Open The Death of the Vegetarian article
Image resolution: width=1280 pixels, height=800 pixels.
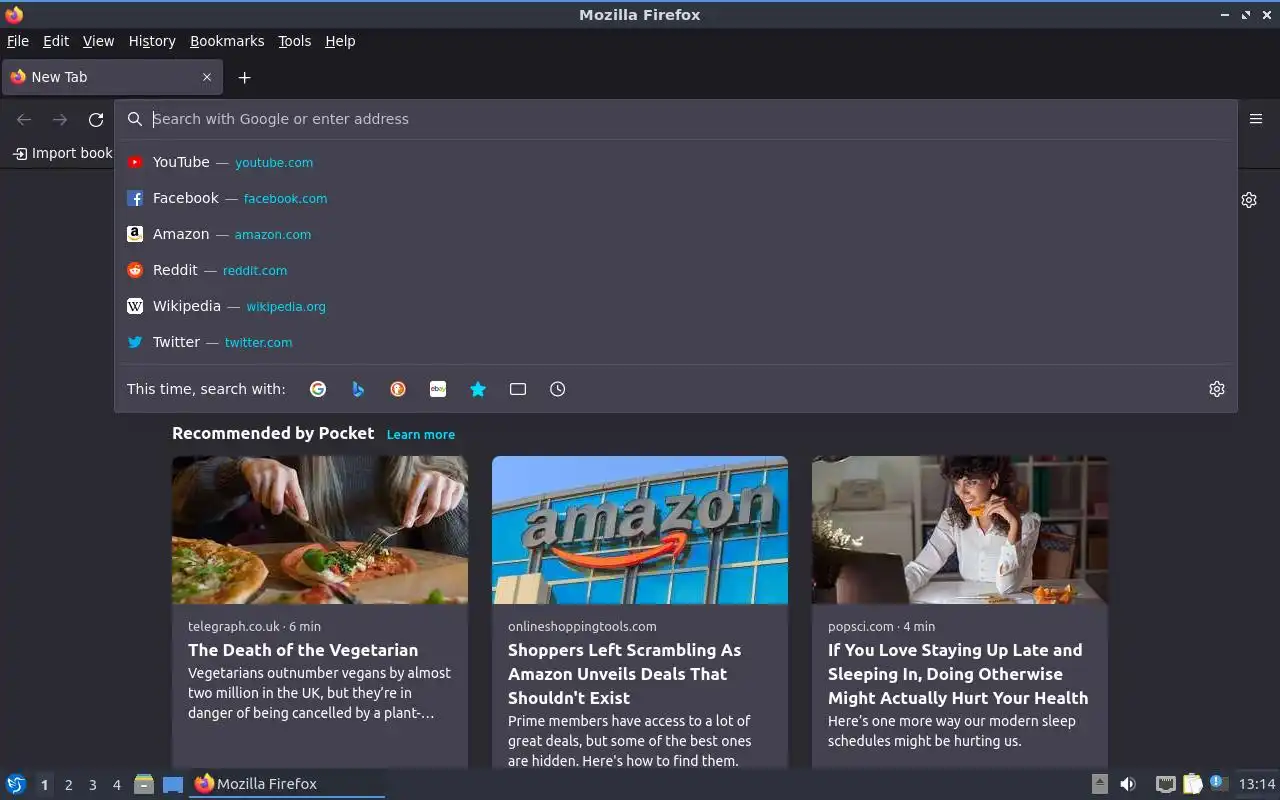(x=303, y=650)
